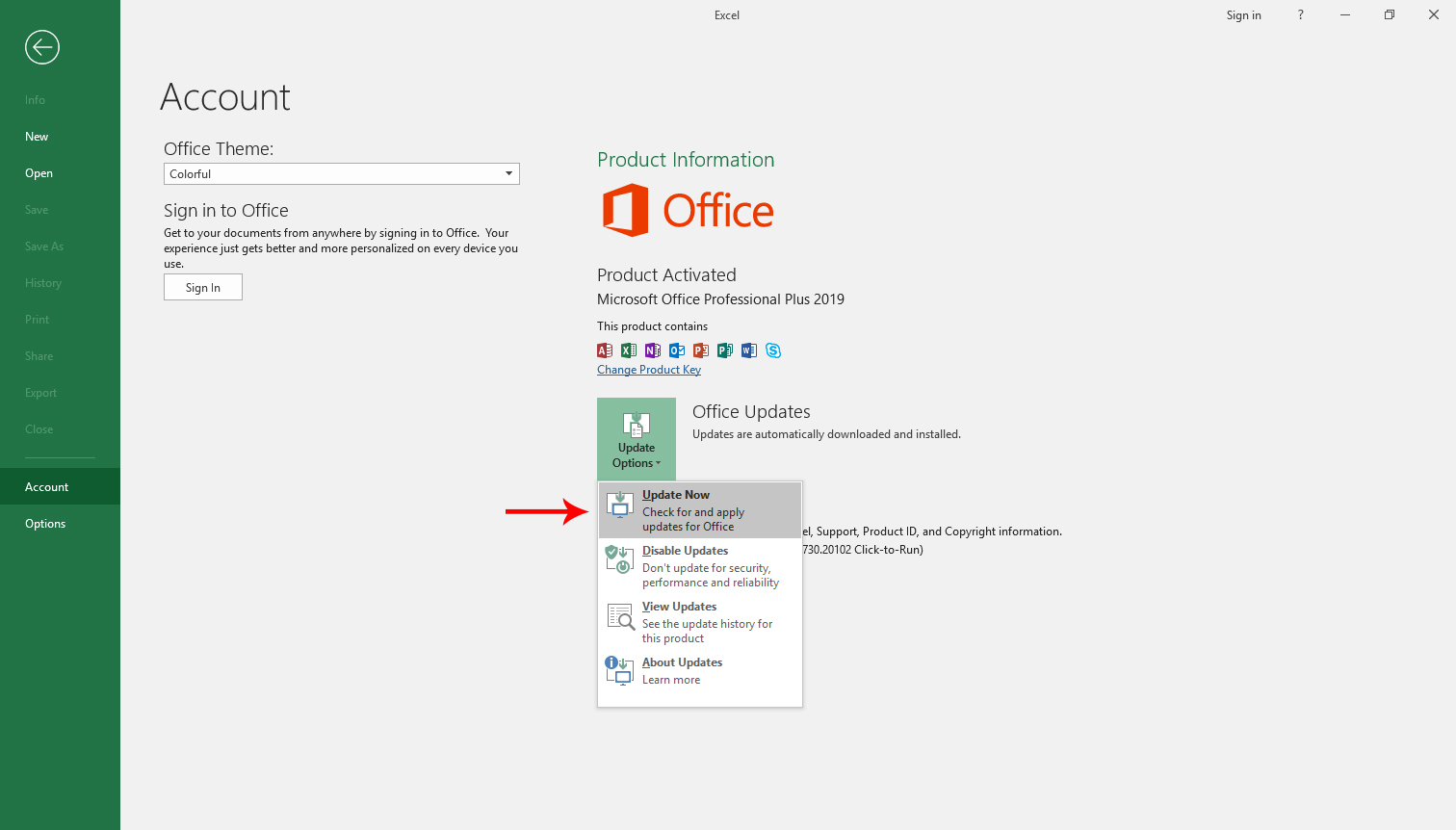The width and height of the screenshot is (1456, 830).
Task: Click Sign in at the title bar
Action: click(x=1243, y=15)
